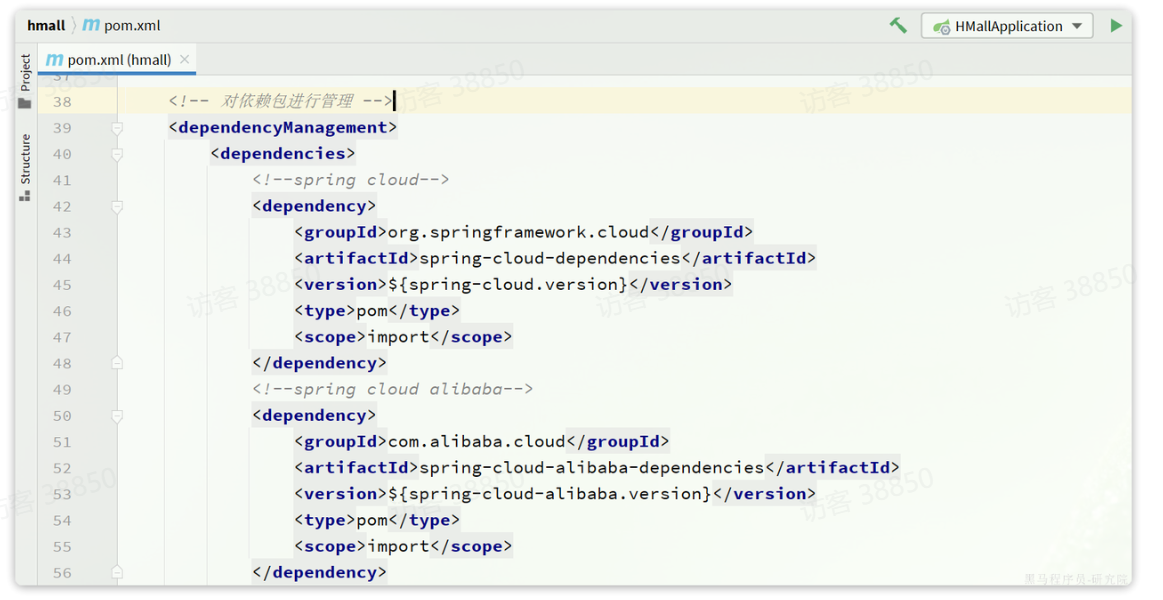Click the comment on line 38
This screenshot has width=1163, height=600.
[x=280, y=101]
